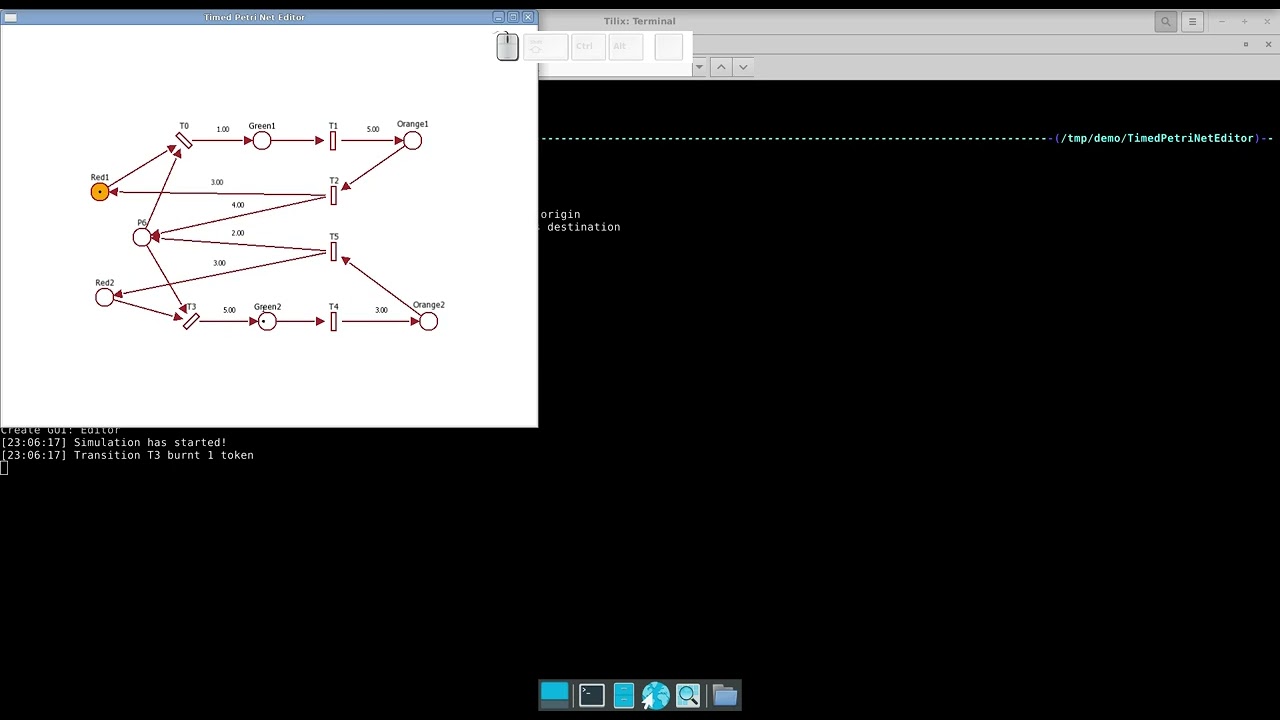The image size is (1280, 720).
Task: Click 3.00 label on T2 to Red1 arc
Action: tap(217, 182)
